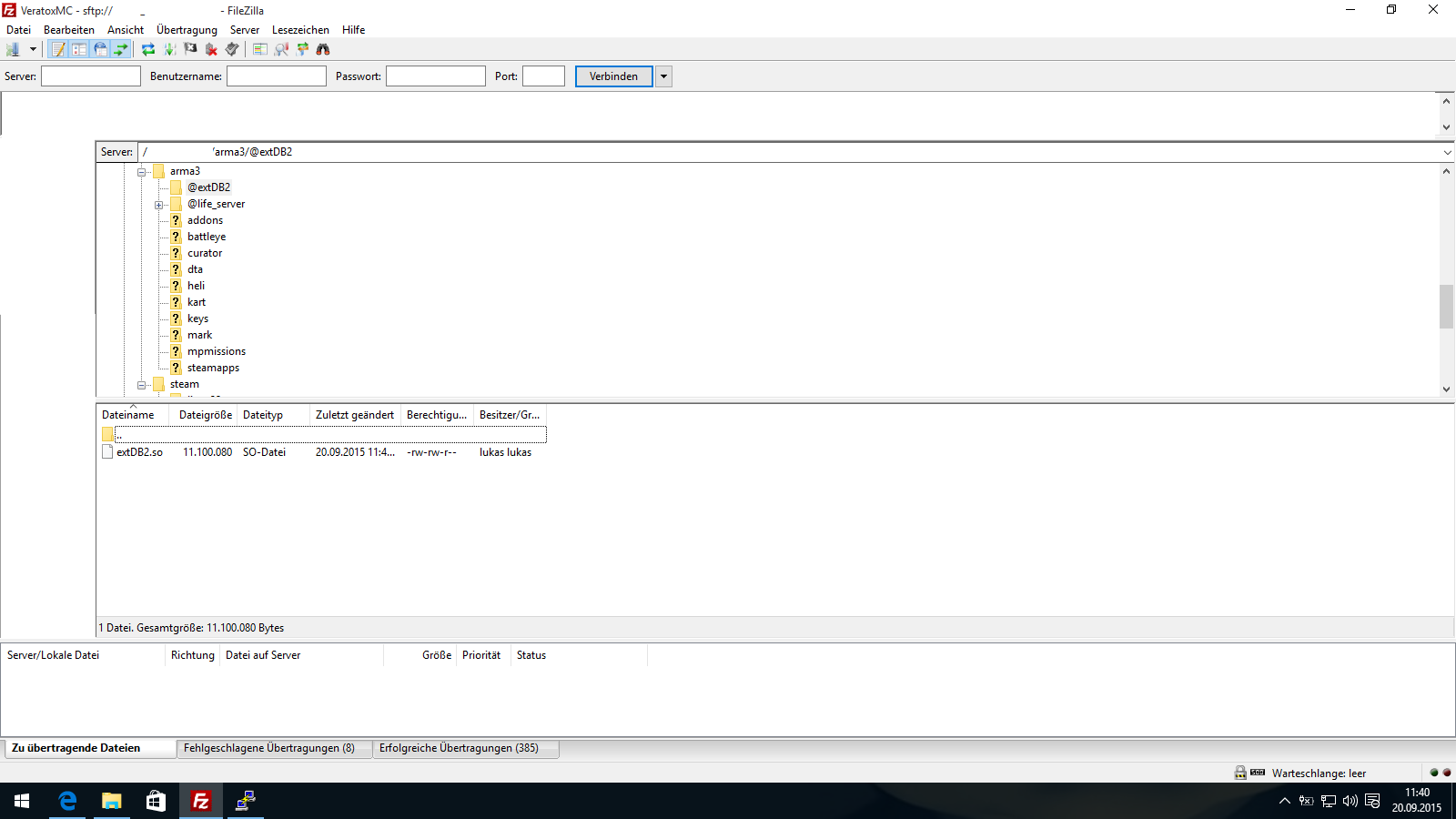Open the Site Manager icon

click(13, 49)
